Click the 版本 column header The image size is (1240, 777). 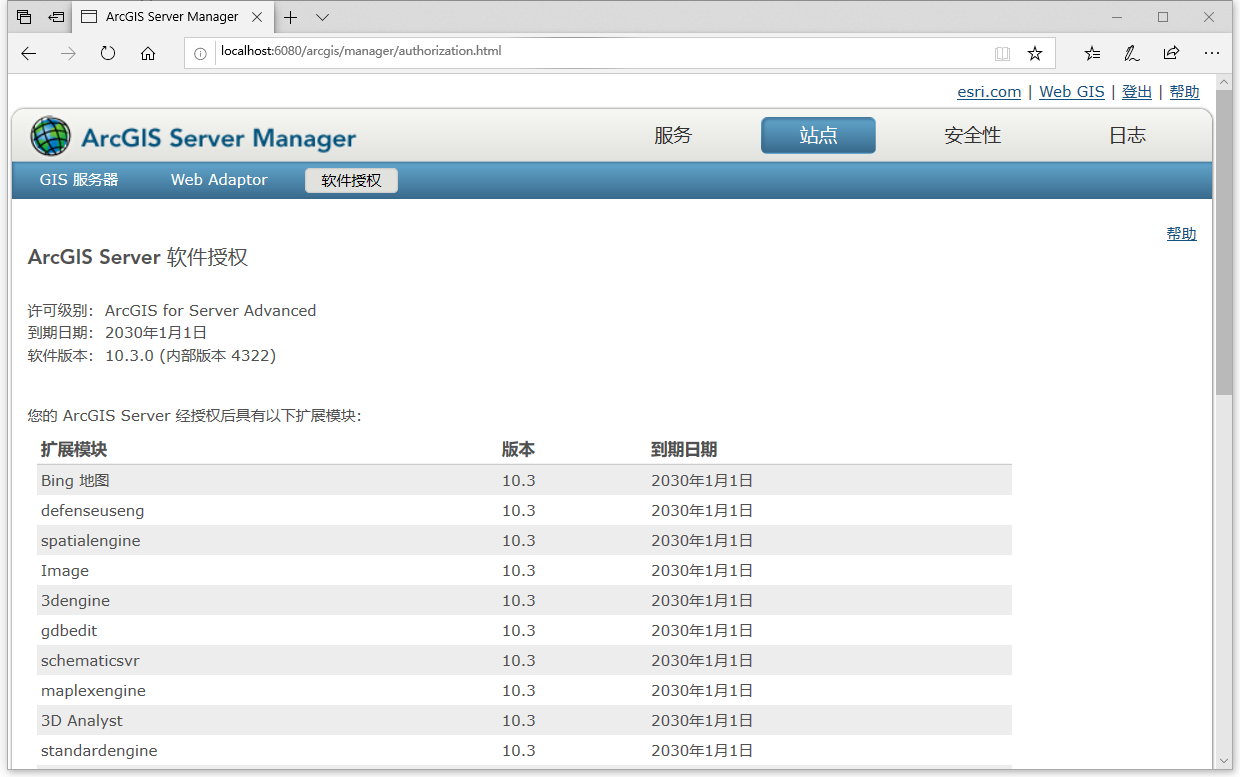click(x=518, y=450)
